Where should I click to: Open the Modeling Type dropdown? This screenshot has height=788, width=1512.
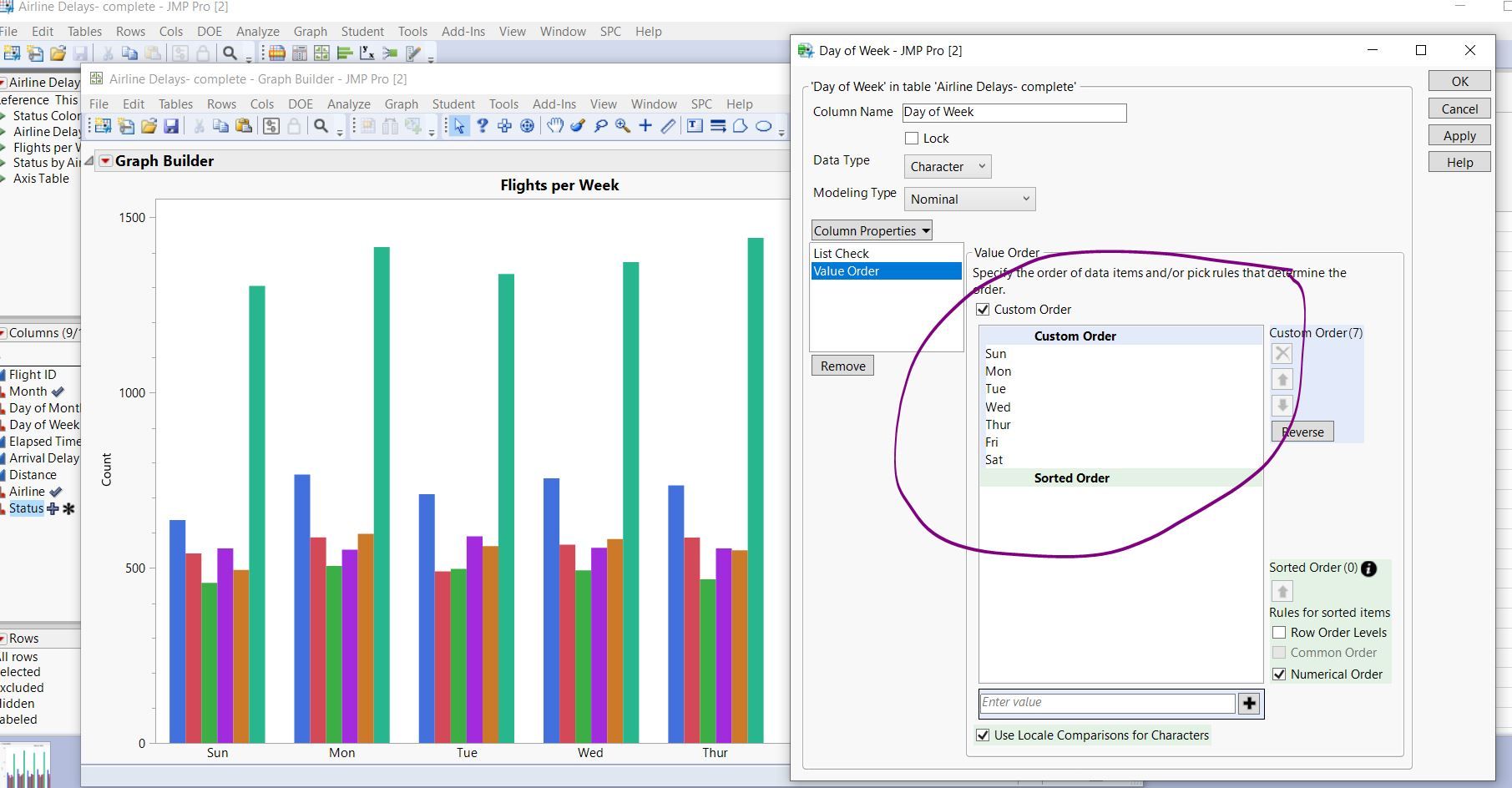tap(969, 200)
